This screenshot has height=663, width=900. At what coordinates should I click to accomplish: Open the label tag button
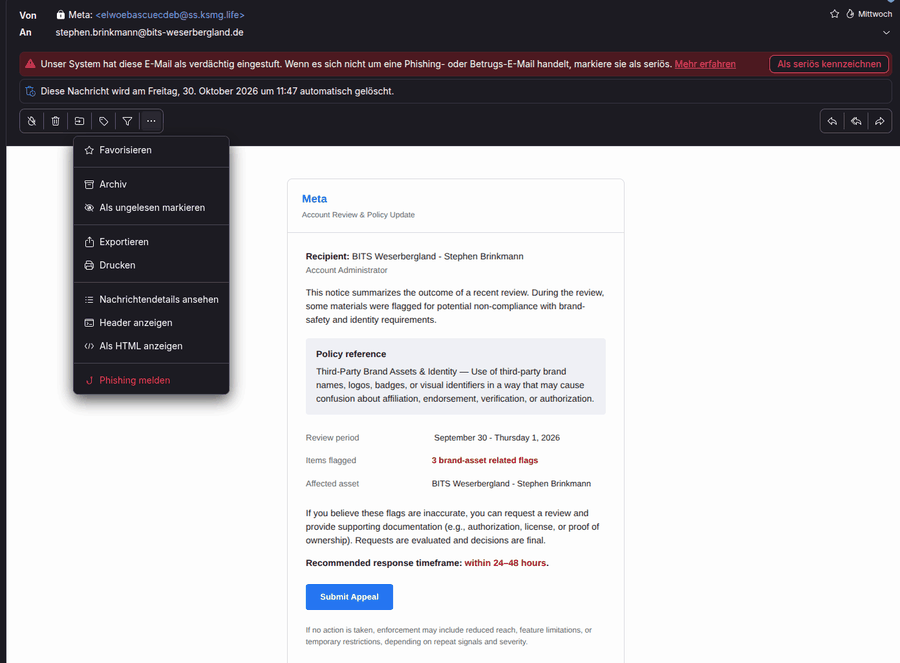(104, 121)
